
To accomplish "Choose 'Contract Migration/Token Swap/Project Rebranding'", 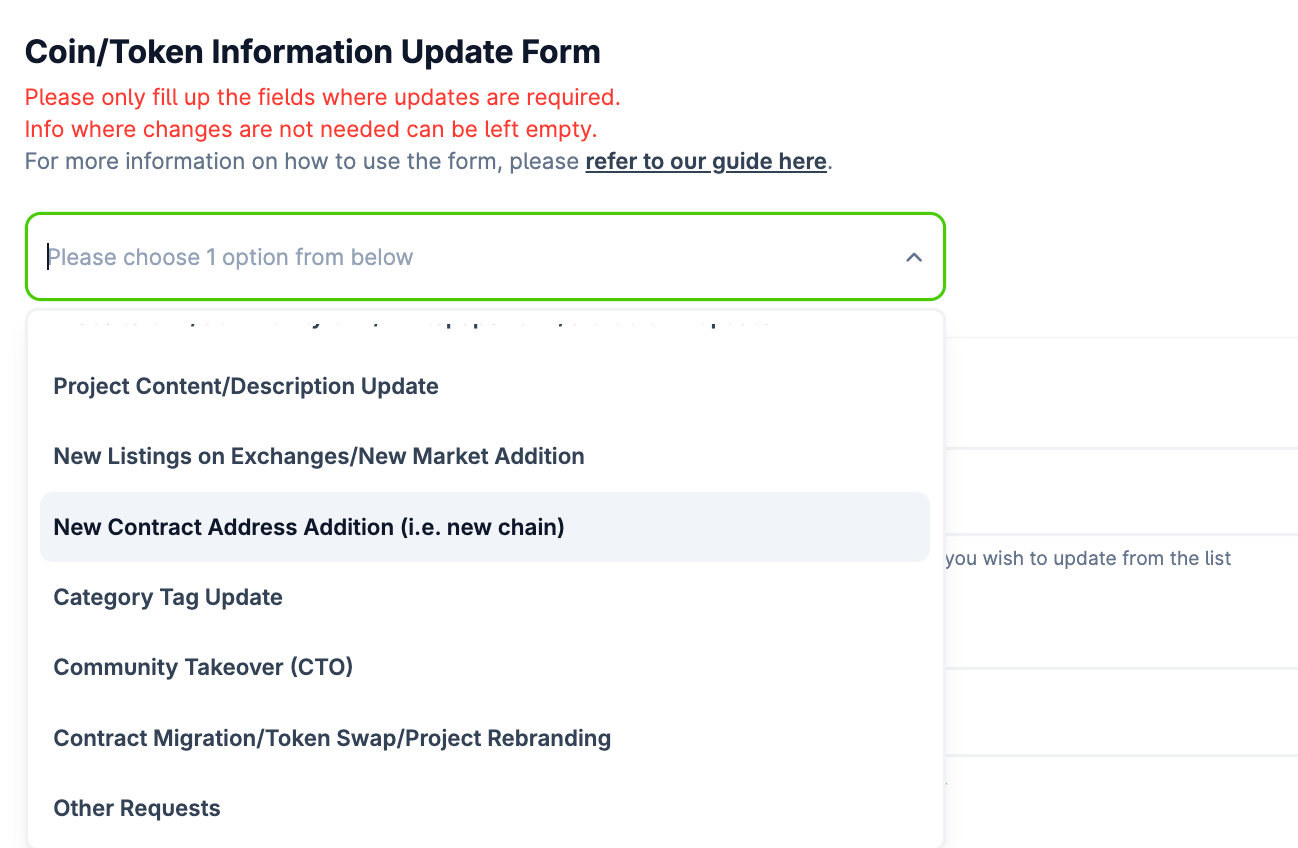I will point(331,738).
